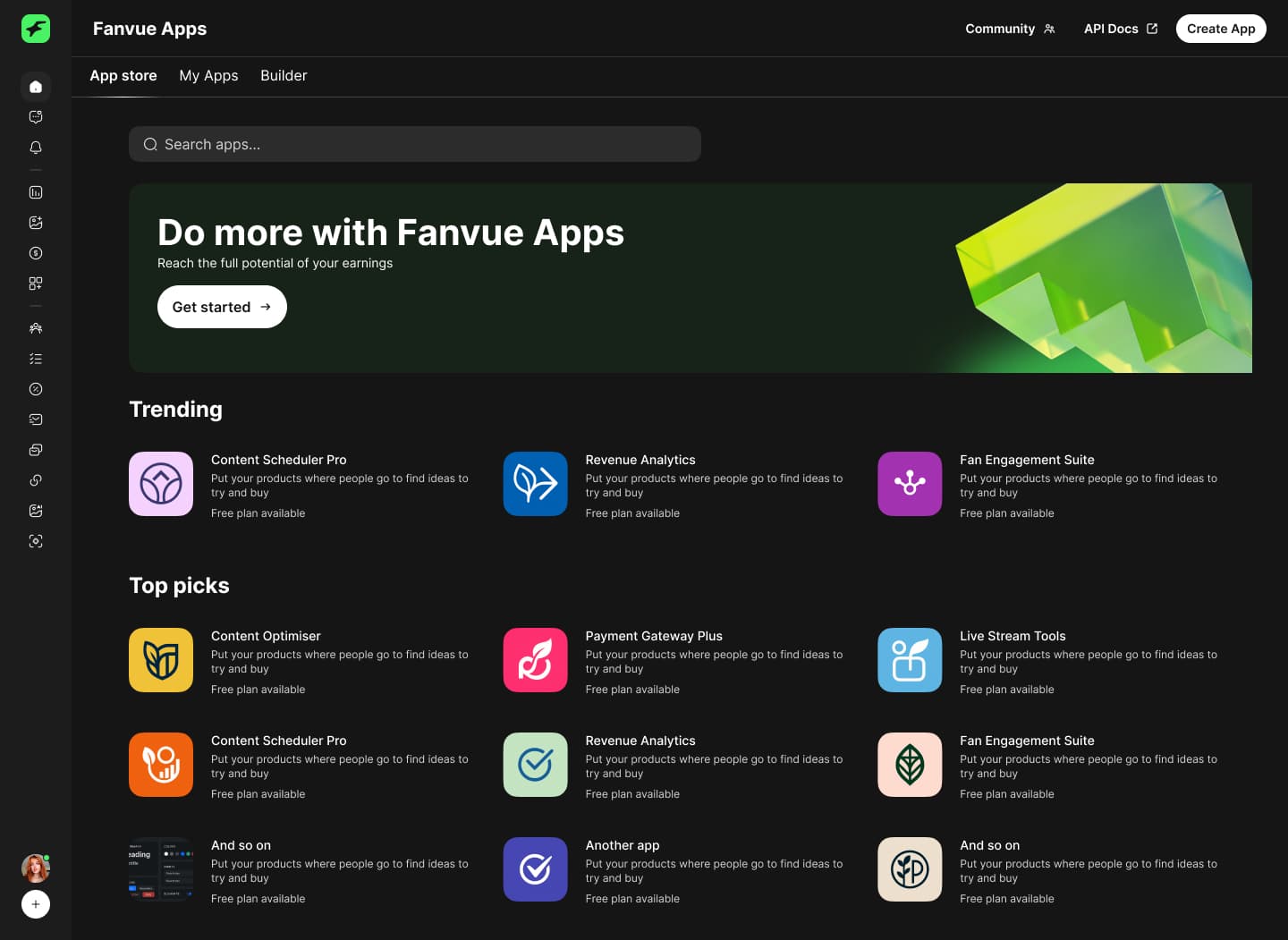Viewport: 1288px width, 940px height.
Task: Open the people group icon in sidebar
Action: [36, 328]
